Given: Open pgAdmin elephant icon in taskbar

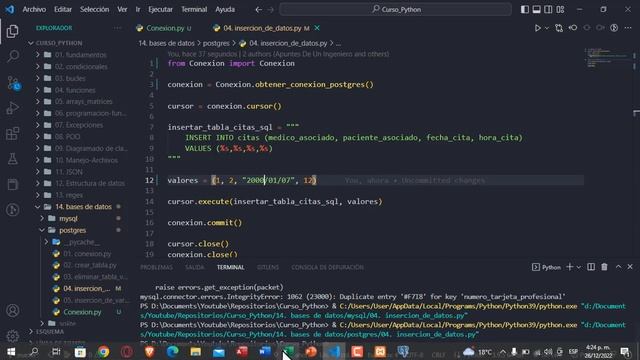Looking at the screenshot, I should pos(403,351).
